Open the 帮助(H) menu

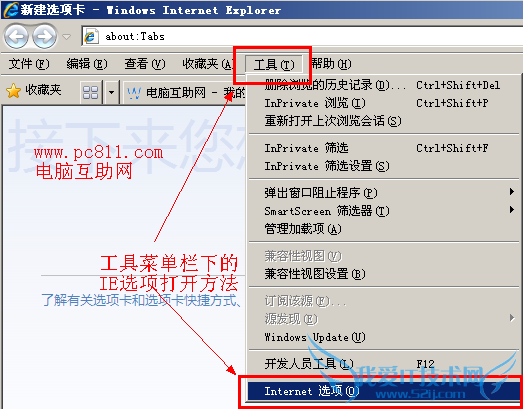click(331, 63)
